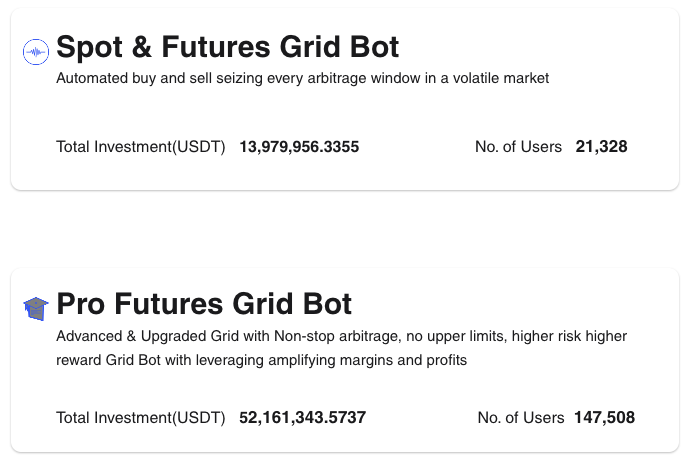Click the automated buy and sell description
Image resolution: width=699 pixels, height=465 pixels.
302,78
